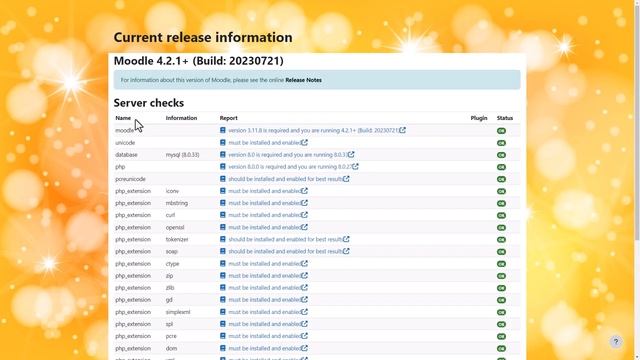Screen dimensions: 640x360
Task: Open the iconv extension report link
Action: (264, 191)
